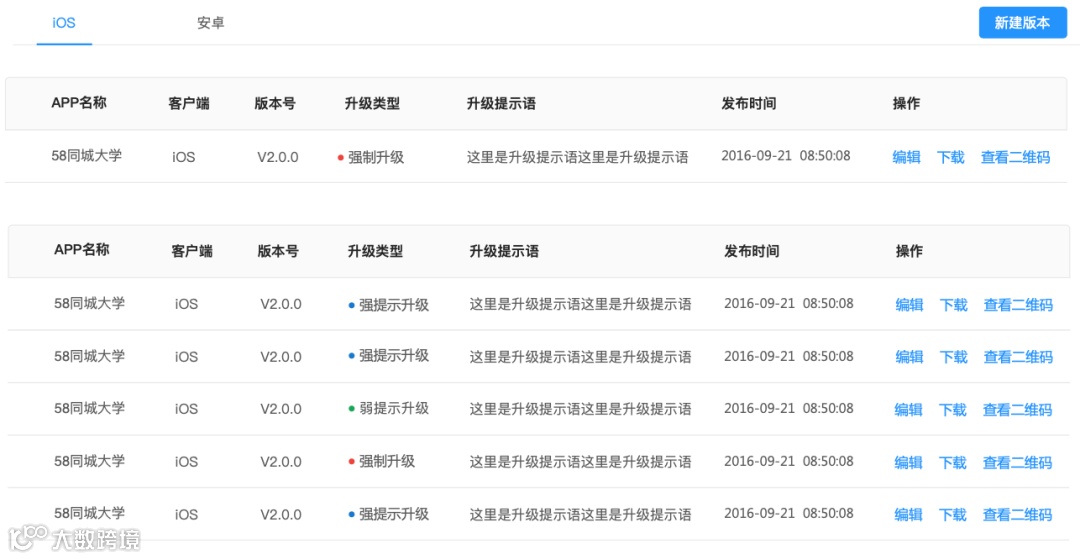Select the 弱提示升级 type cell
Viewport: 1080px width, 559px height.
(388, 408)
